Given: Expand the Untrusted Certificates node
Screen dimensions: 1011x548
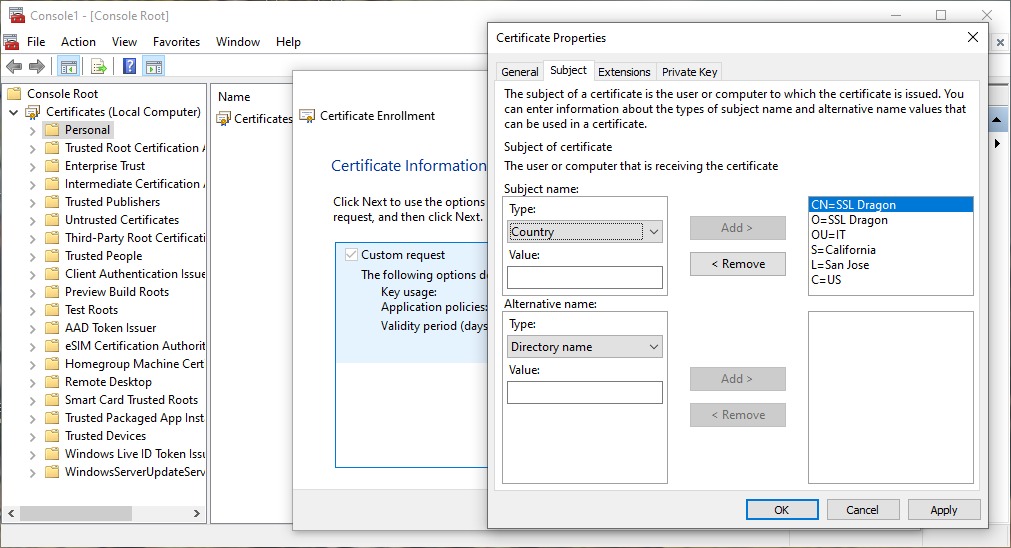Looking at the screenshot, I should click(x=32, y=220).
